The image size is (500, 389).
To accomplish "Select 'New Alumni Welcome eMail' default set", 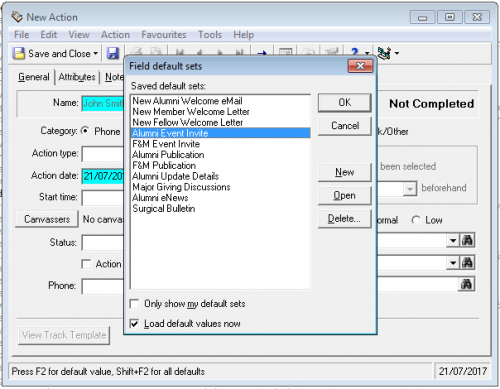I will pyautogui.click(x=220, y=101).
